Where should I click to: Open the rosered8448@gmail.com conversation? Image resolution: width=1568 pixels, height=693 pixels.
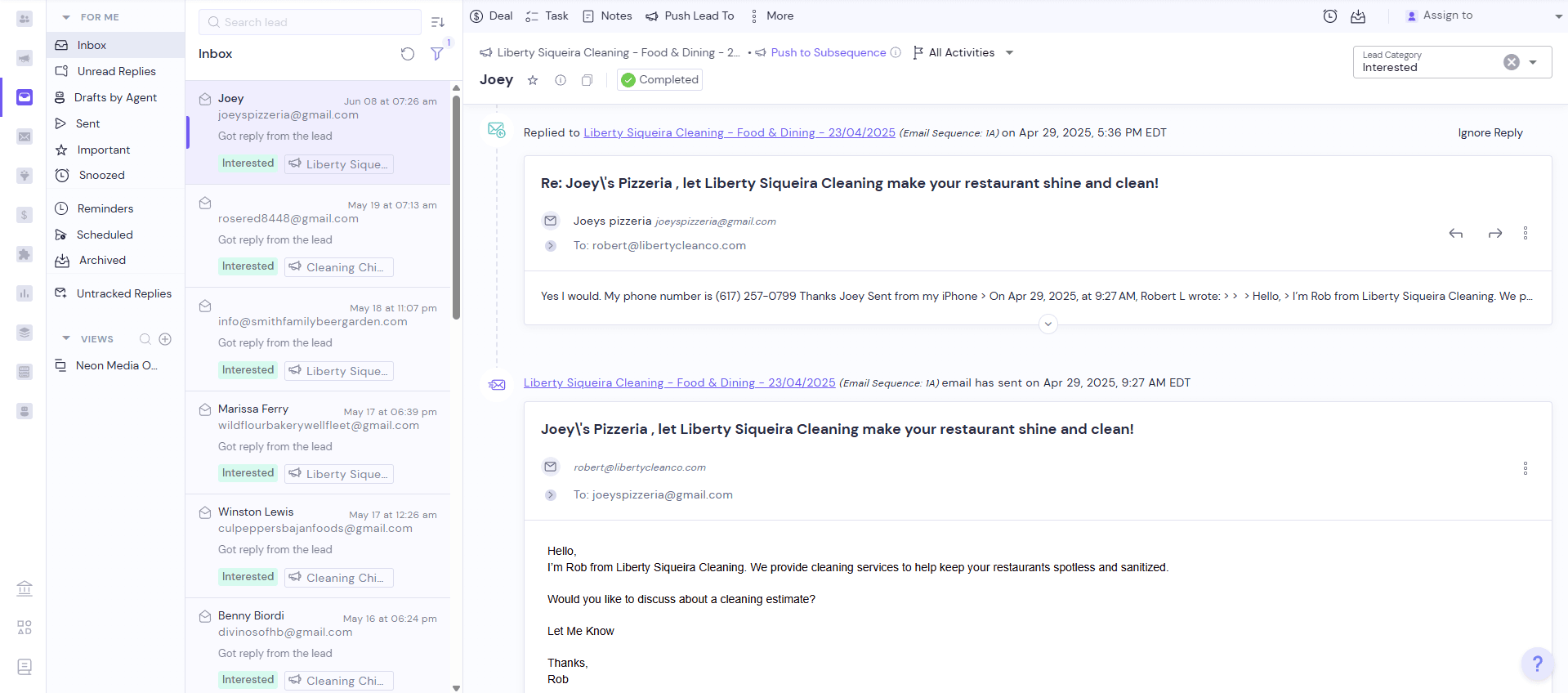(318, 235)
